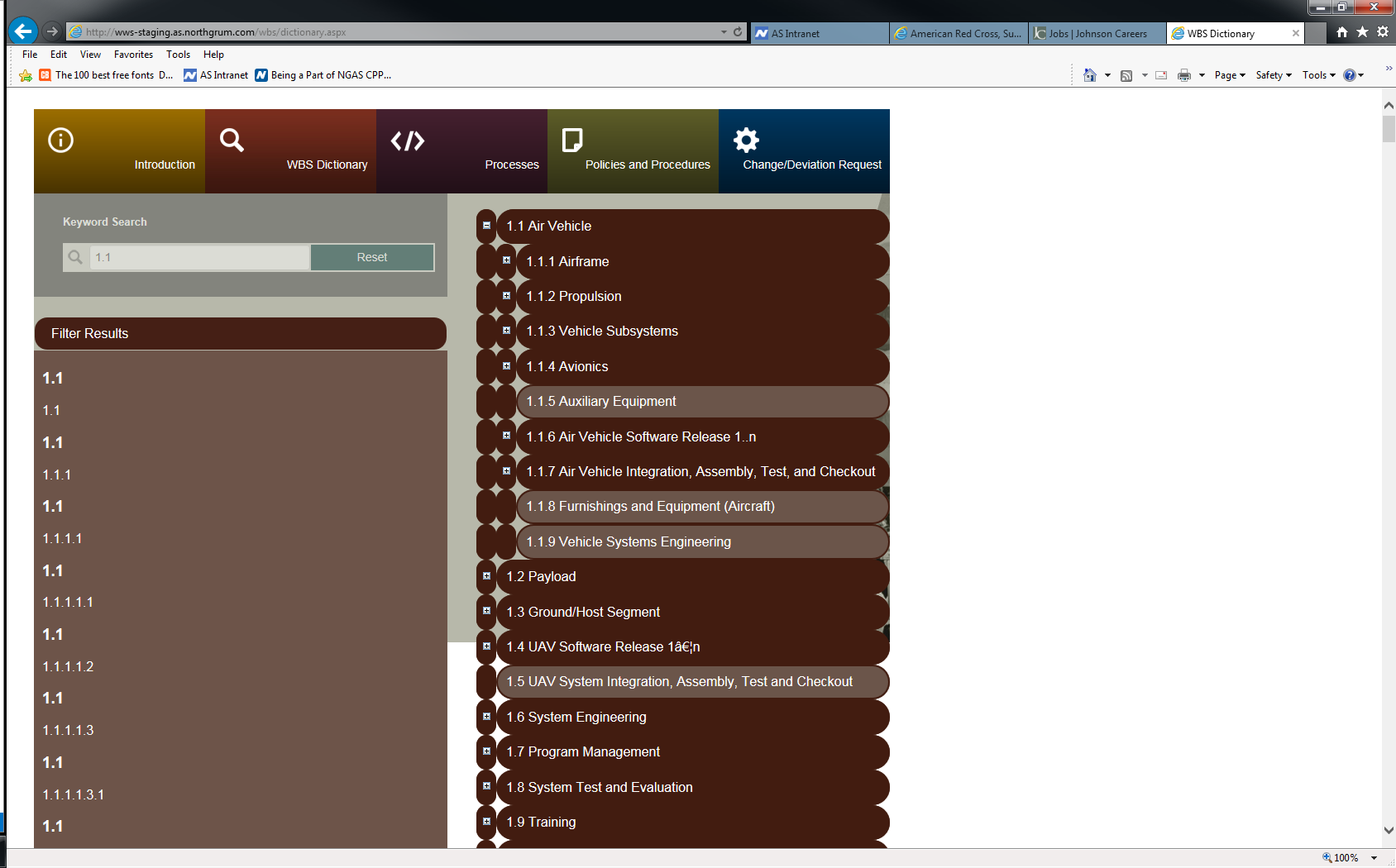Click the 1.1.1.1.3 filter result
The image size is (1396, 868).
tap(68, 731)
